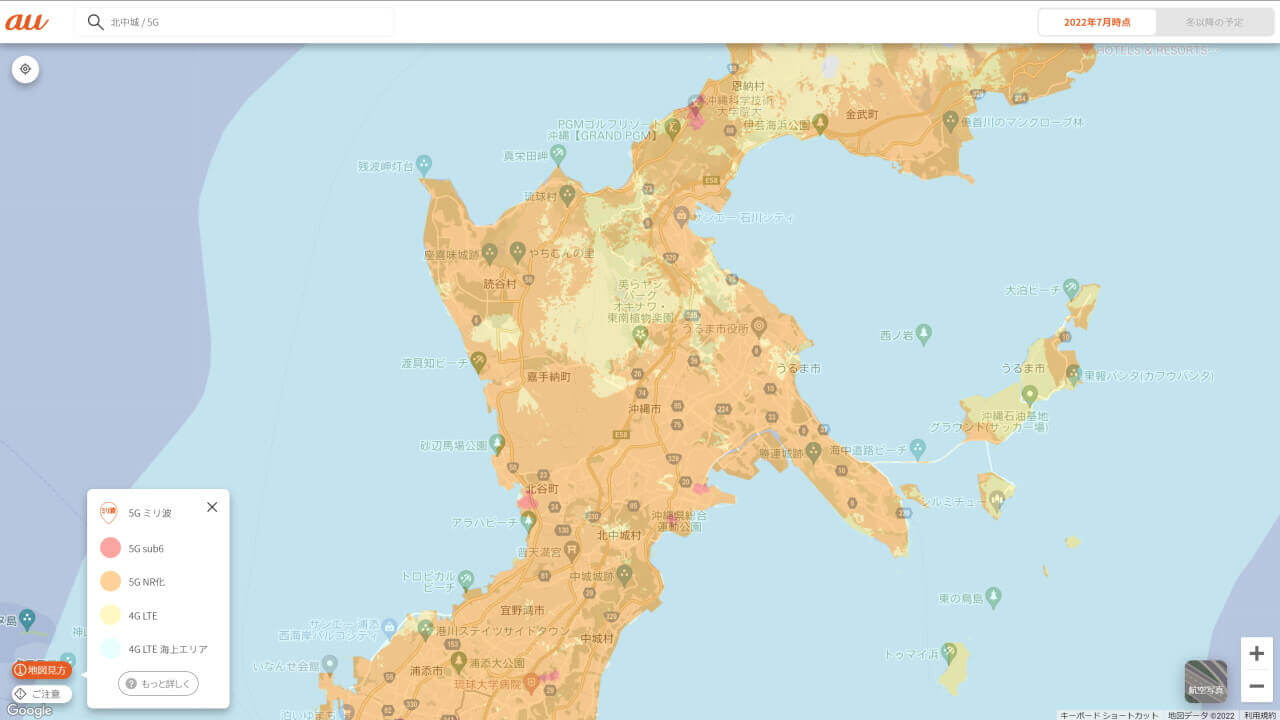Close the coverage legend panel
The image size is (1280, 720).
[212, 507]
